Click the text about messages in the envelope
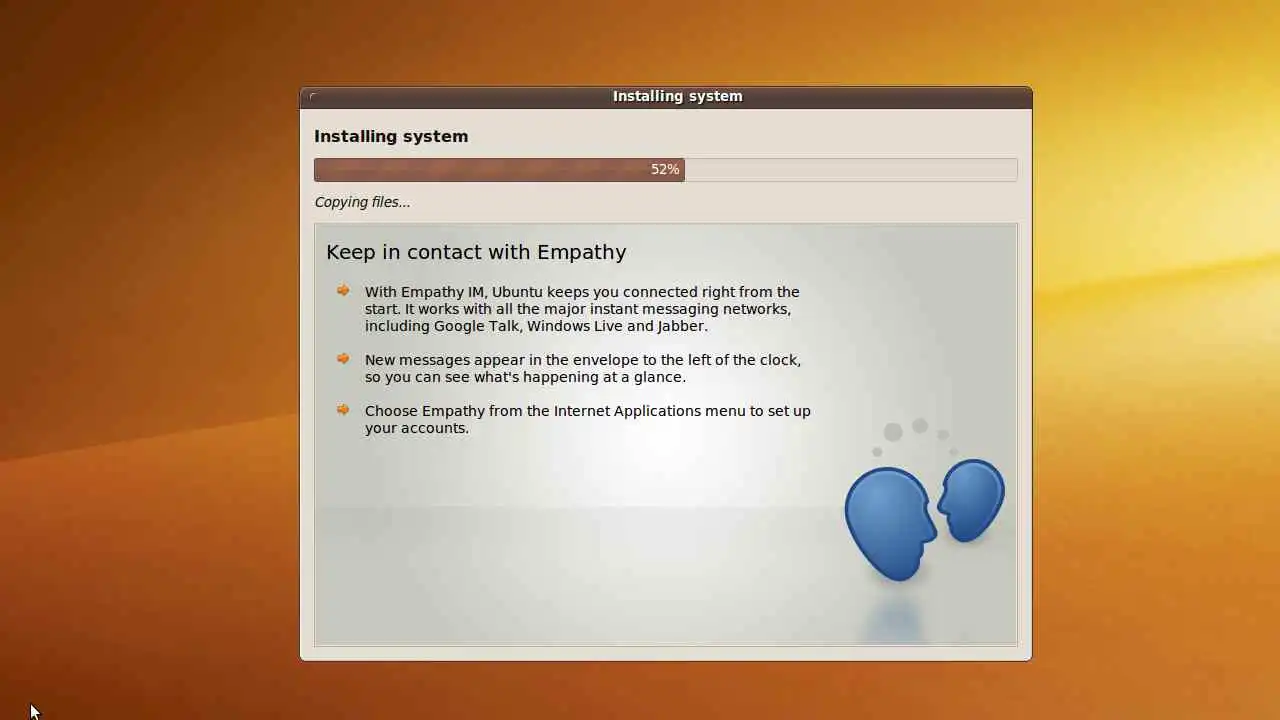Image resolution: width=1280 pixels, height=720 pixels. tap(583, 369)
